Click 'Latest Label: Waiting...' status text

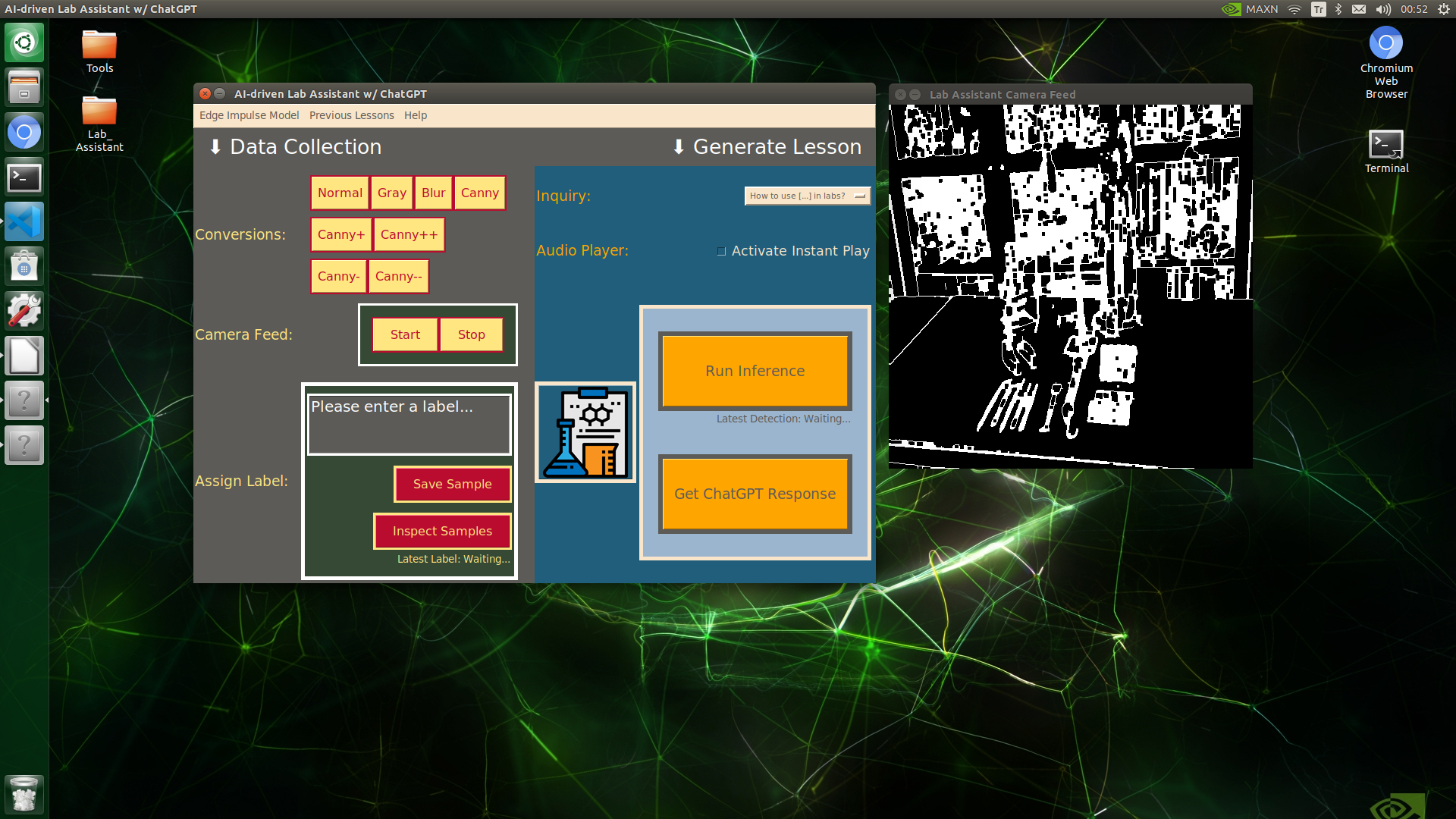[453, 559]
